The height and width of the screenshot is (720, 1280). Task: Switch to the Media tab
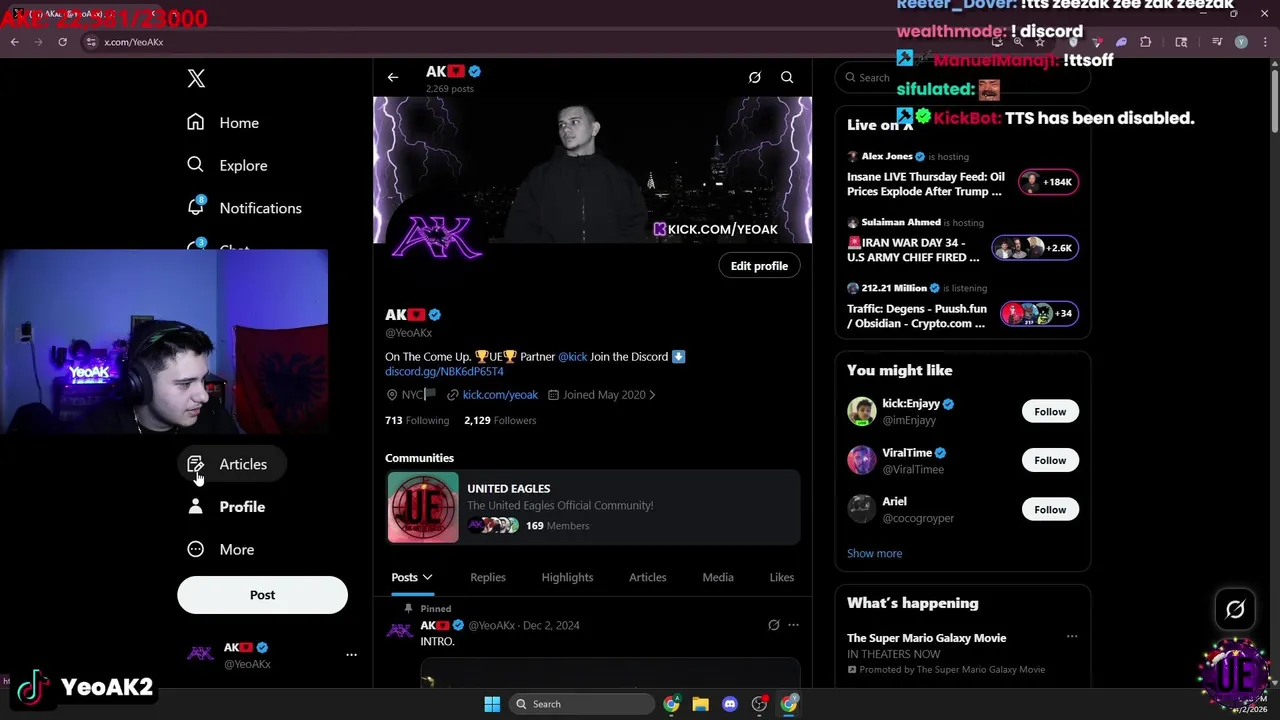pos(718,577)
